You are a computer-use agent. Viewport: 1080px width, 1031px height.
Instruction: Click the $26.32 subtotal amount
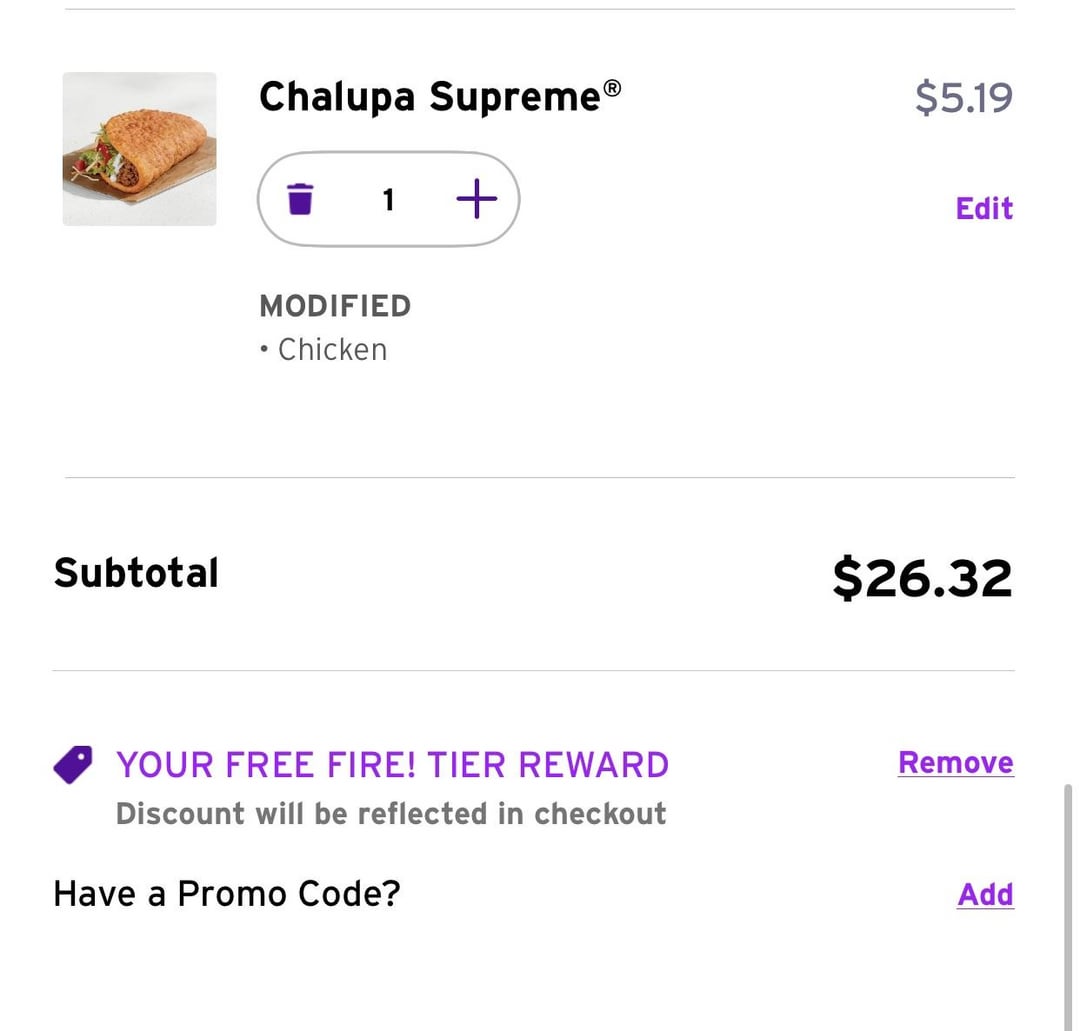click(922, 578)
